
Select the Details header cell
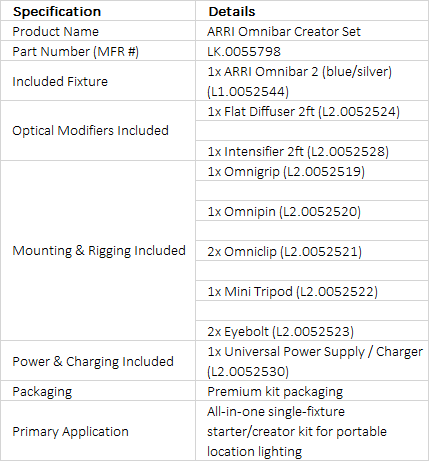312,11
